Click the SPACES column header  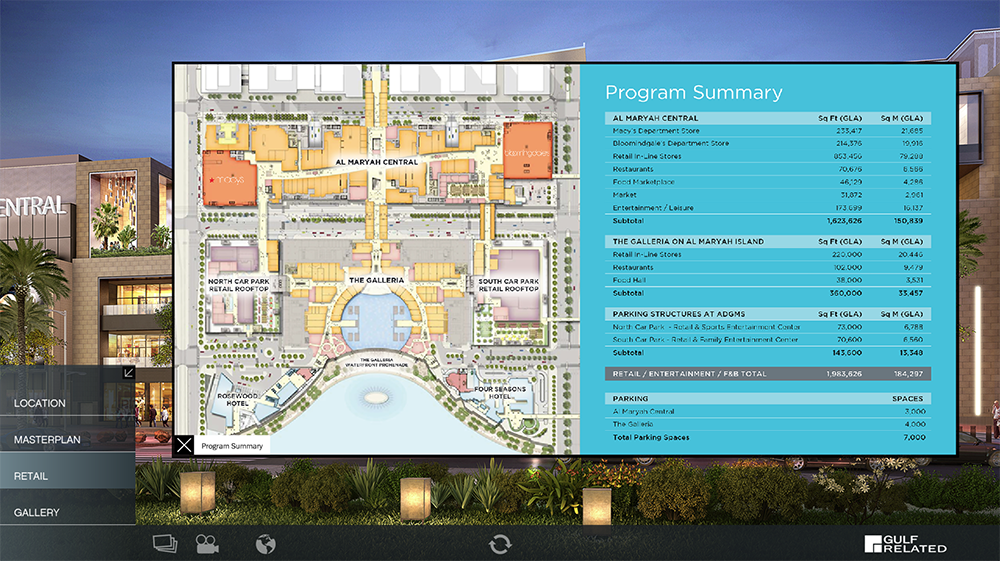[x=908, y=398]
